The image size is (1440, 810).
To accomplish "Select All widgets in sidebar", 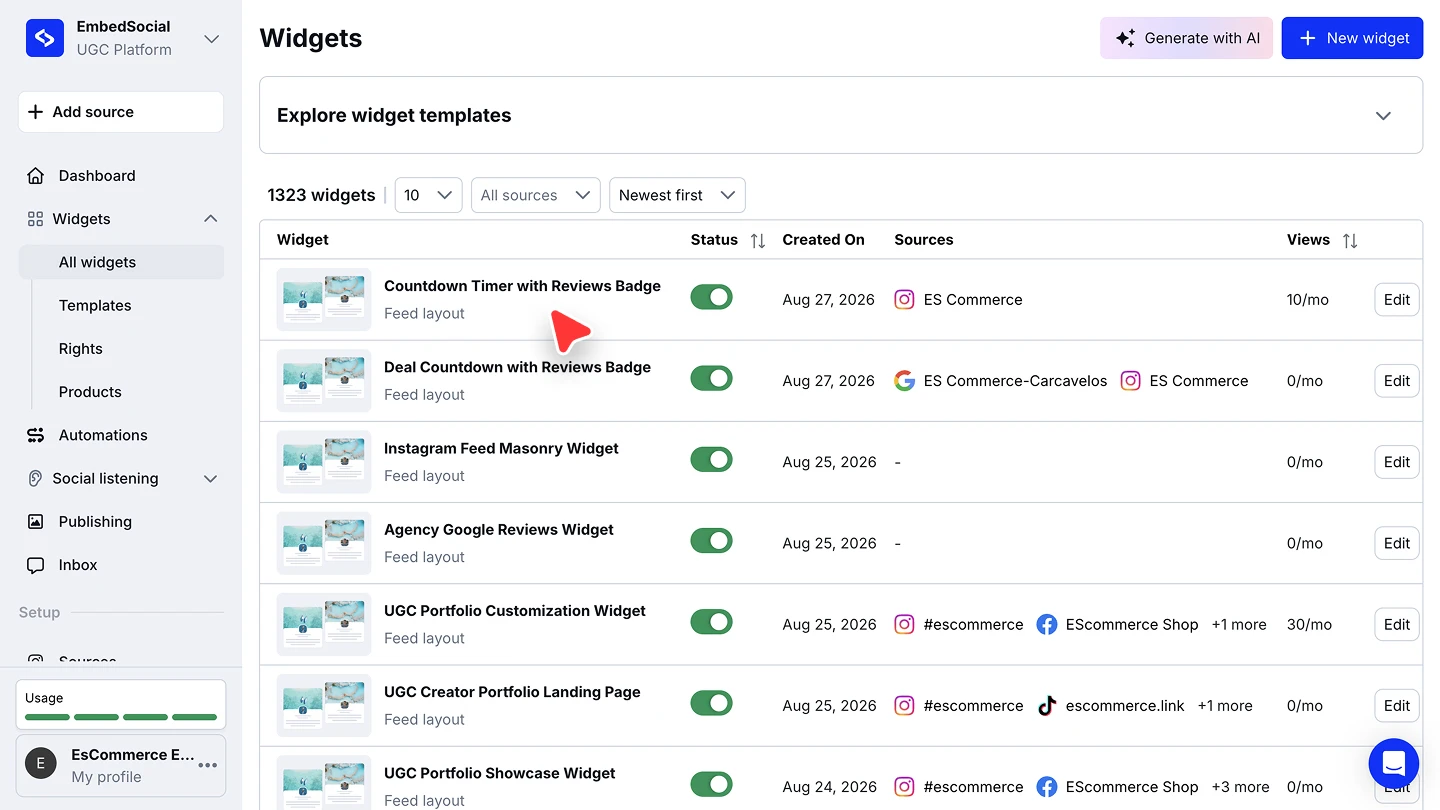I will click(x=121, y=262).
